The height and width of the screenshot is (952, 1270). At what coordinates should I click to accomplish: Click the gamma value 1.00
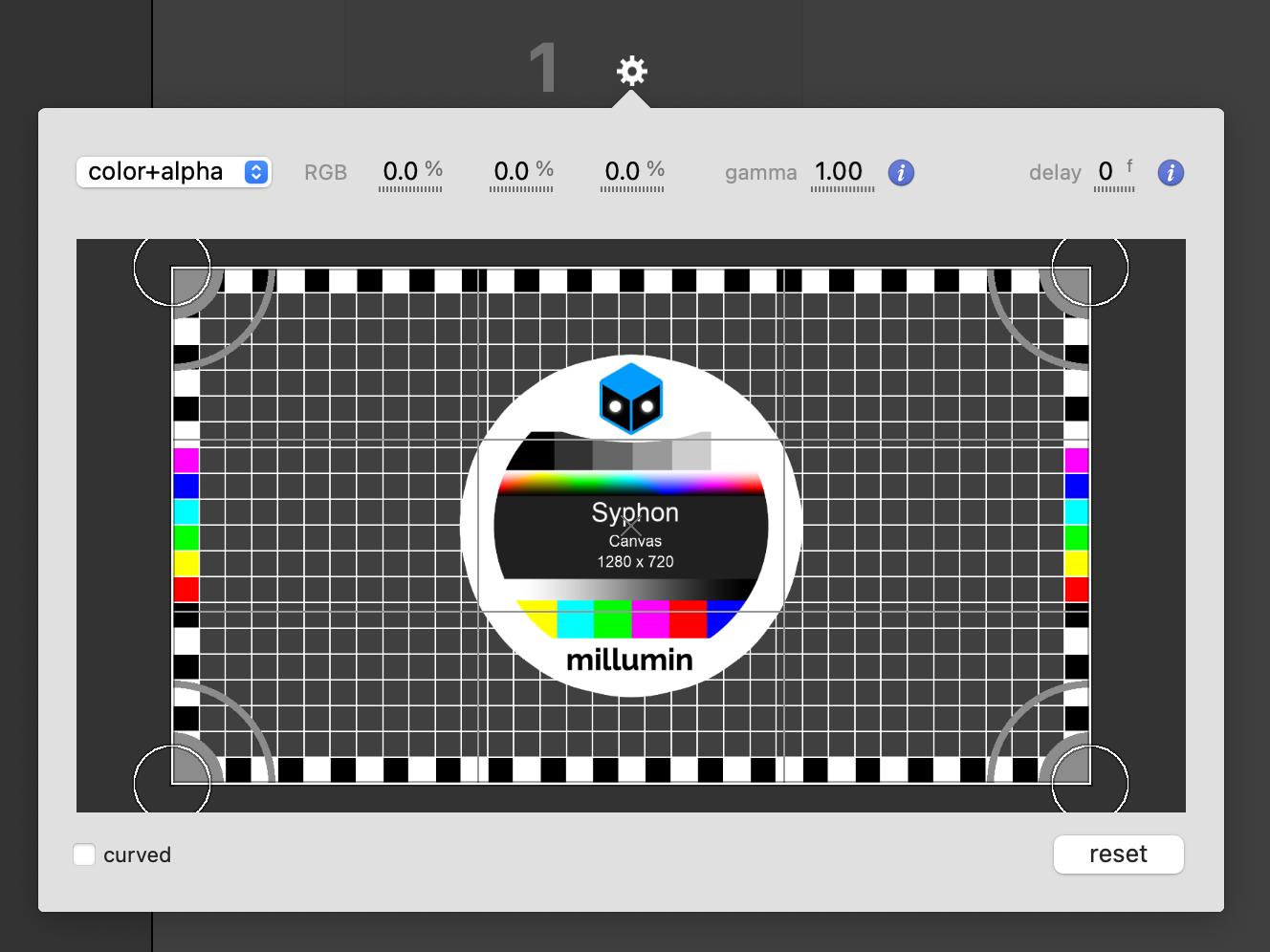(x=839, y=172)
